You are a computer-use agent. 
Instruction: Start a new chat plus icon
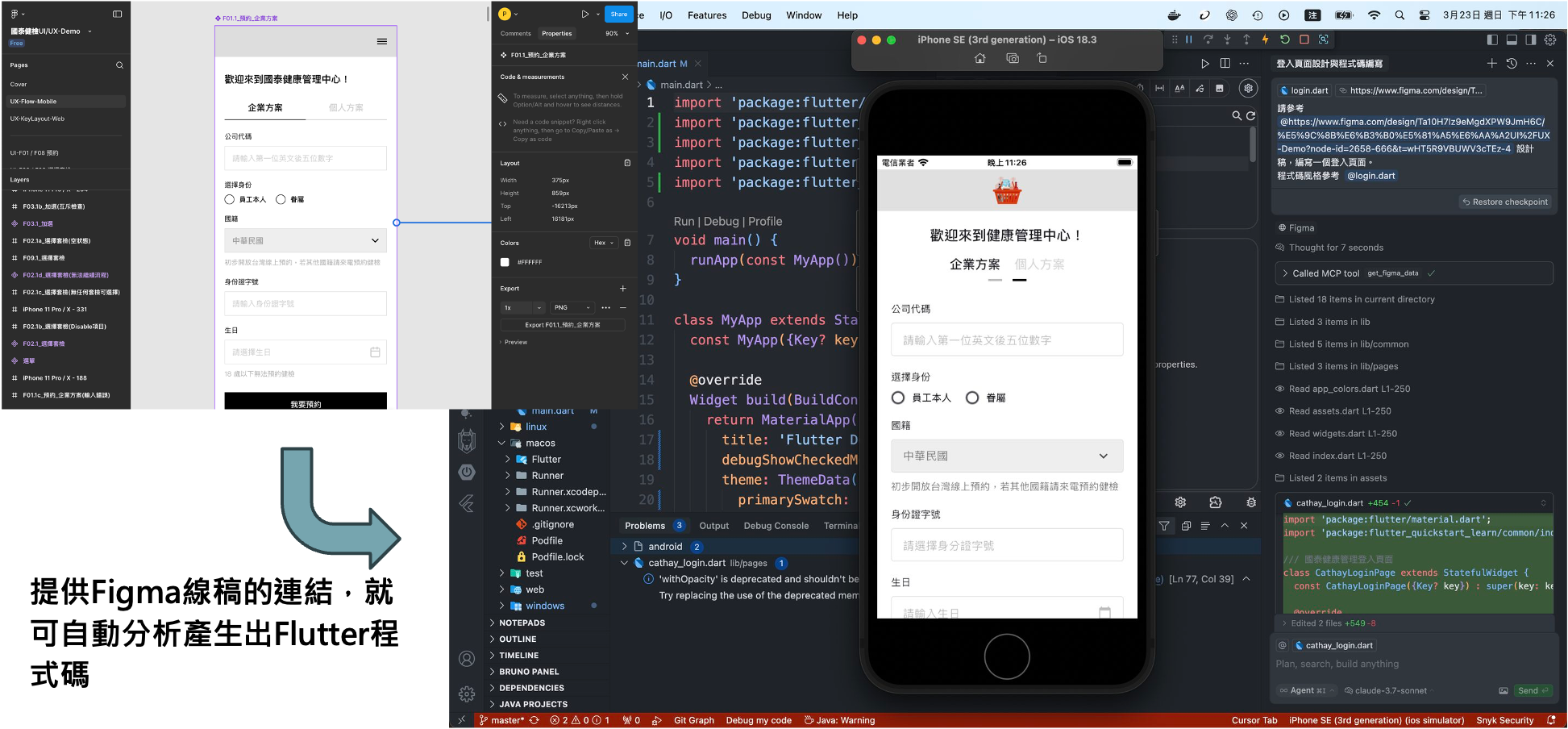[x=1491, y=63]
